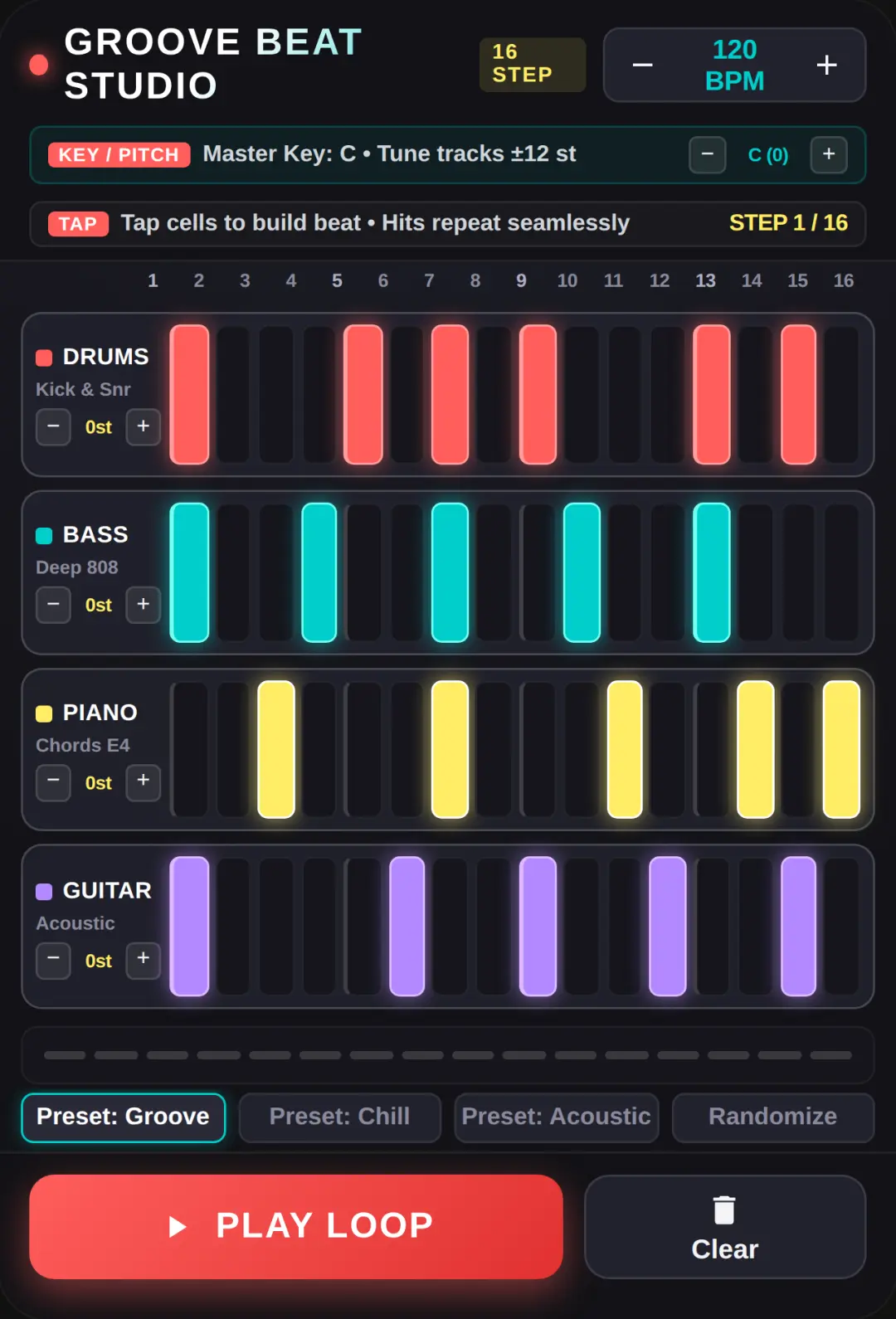The image size is (896, 1319).
Task: Raise master key with plus button
Action: [x=829, y=154]
